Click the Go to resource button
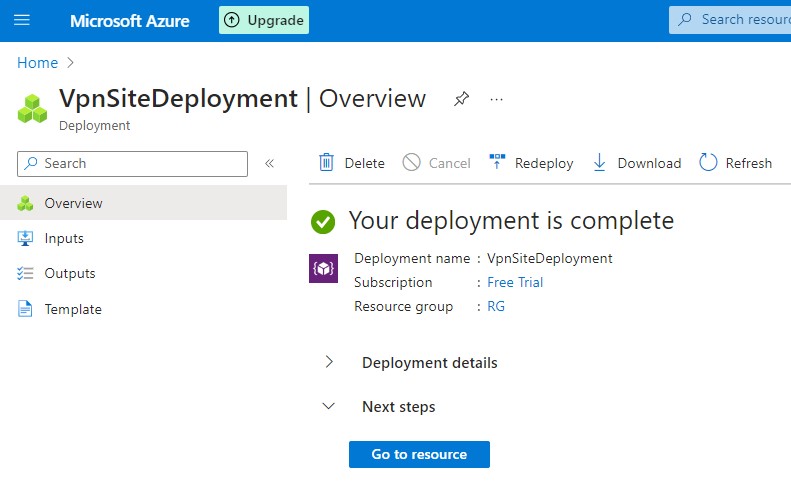This screenshot has width=791, height=498. 419,454
